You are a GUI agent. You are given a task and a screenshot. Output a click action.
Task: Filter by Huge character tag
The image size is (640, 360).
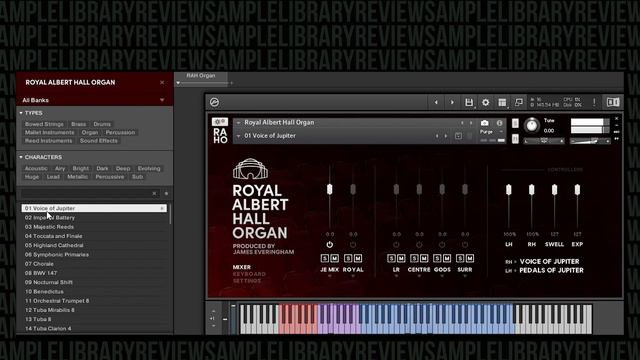pyautogui.click(x=32, y=177)
